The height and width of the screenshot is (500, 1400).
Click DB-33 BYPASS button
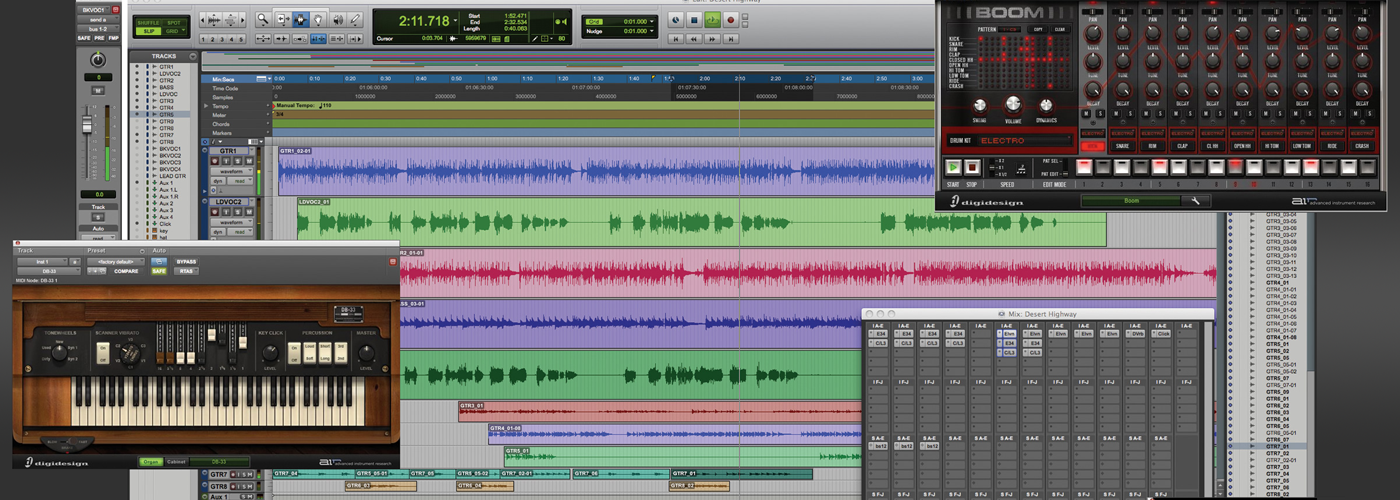coord(187,261)
